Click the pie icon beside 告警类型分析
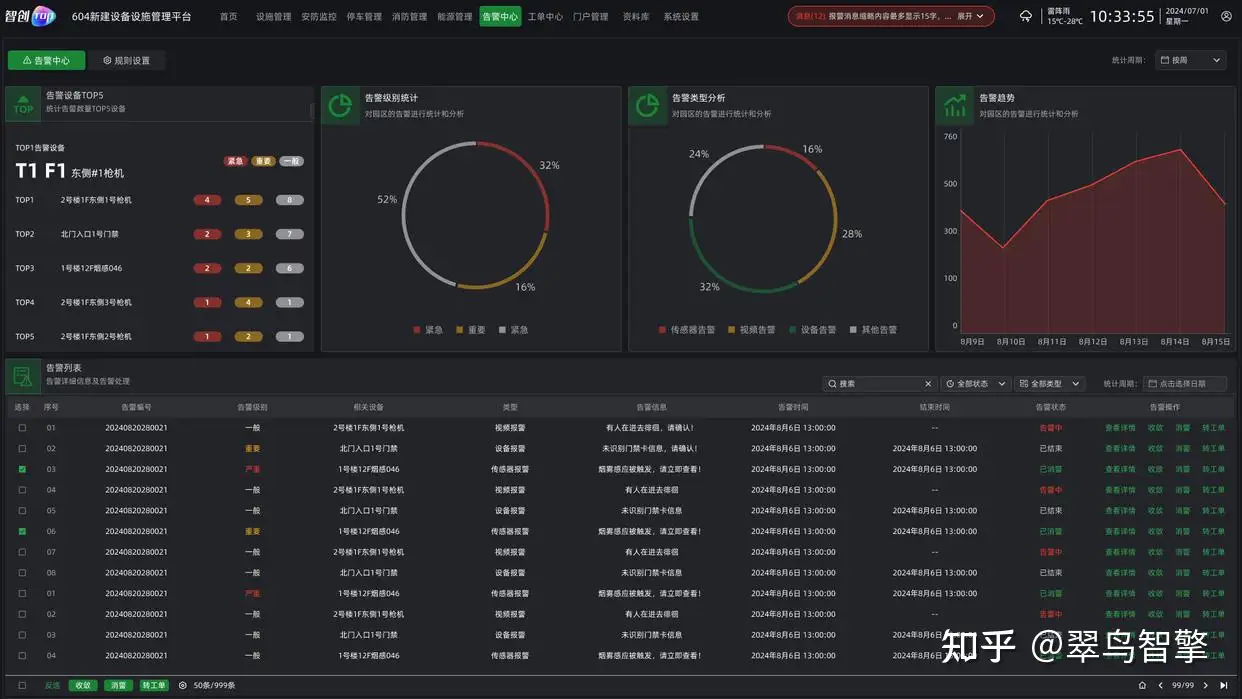Screen dimensions: 1242x699 click(647, 105)
